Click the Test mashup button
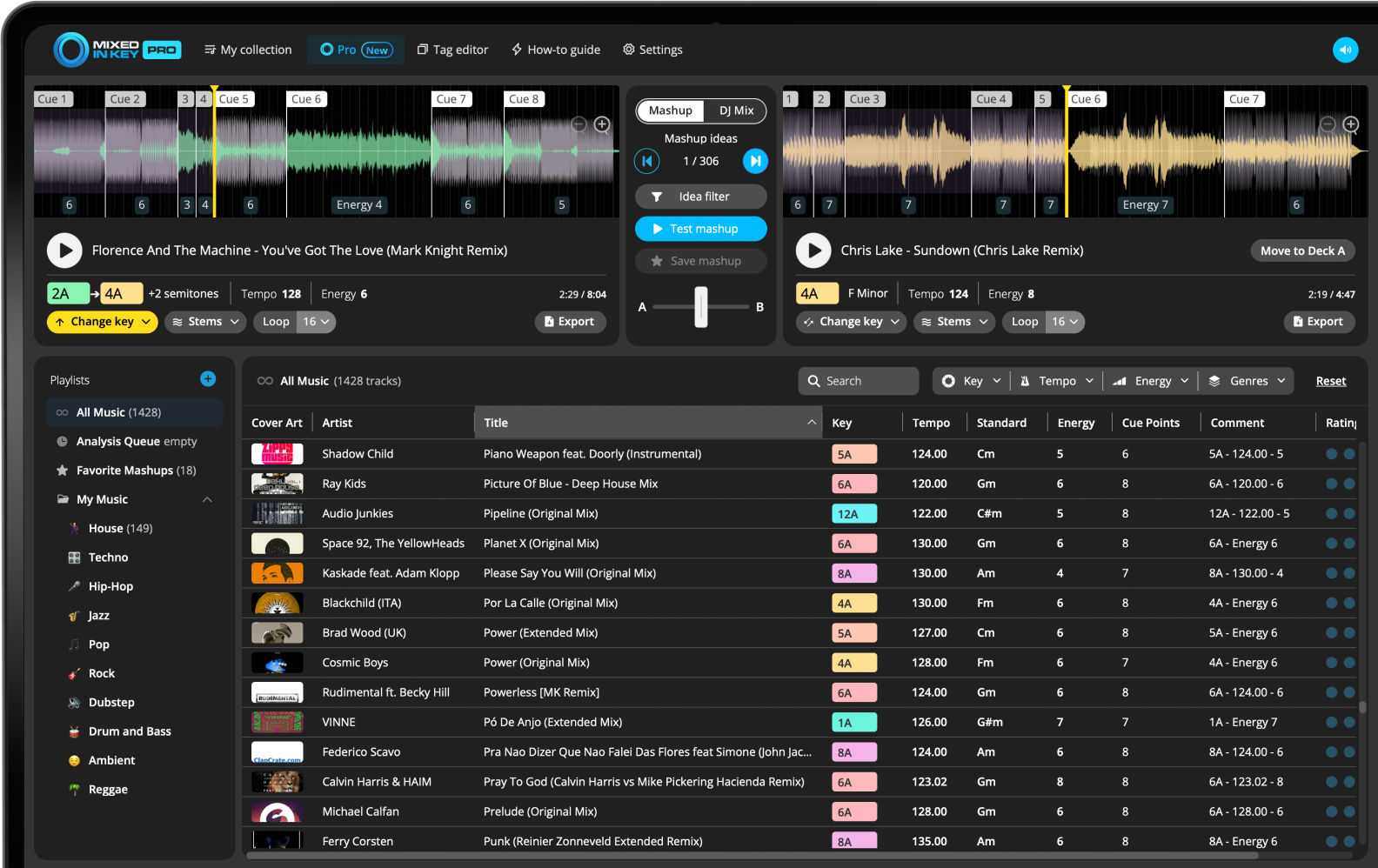 [700, 229]
